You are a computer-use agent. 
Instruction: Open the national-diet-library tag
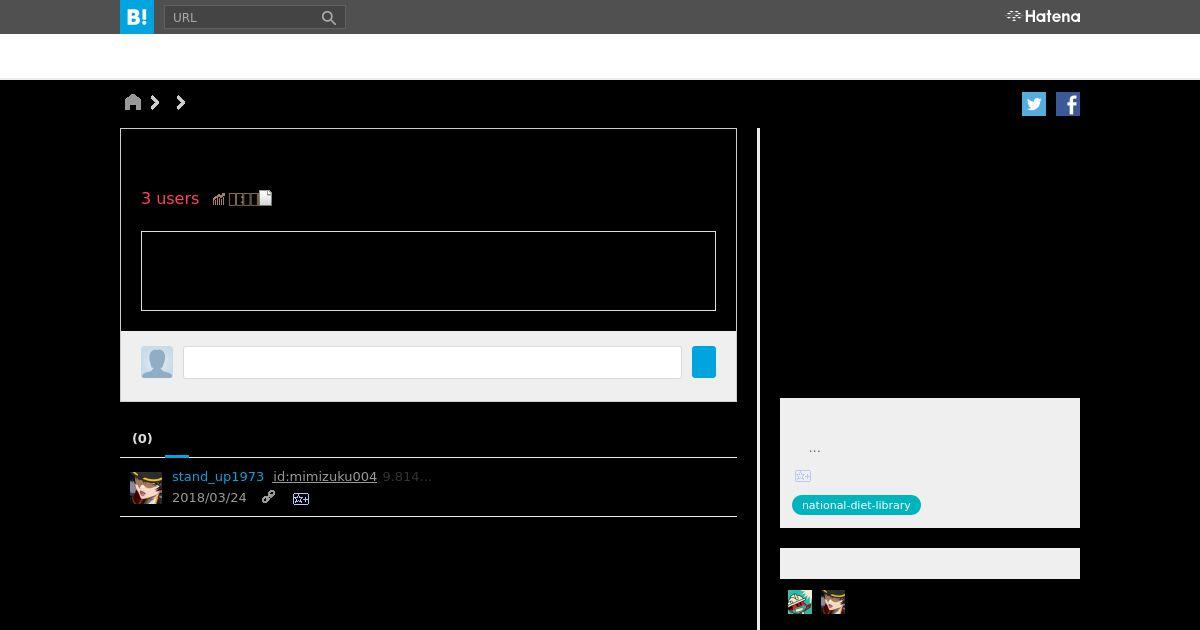pyautogui.click(x=856, y=505)
